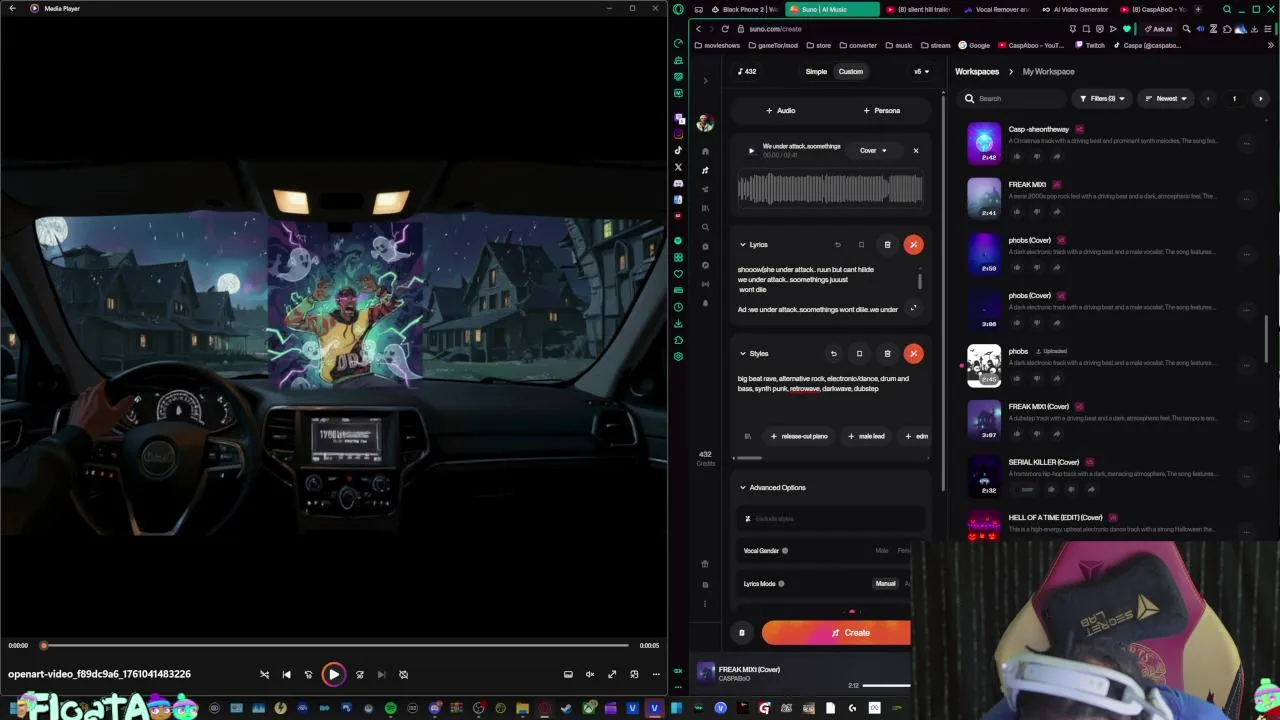Viewport: 1280px width, 720px height.
Task: Switch to Simple mode in Suno
Action: click(816, 71)
